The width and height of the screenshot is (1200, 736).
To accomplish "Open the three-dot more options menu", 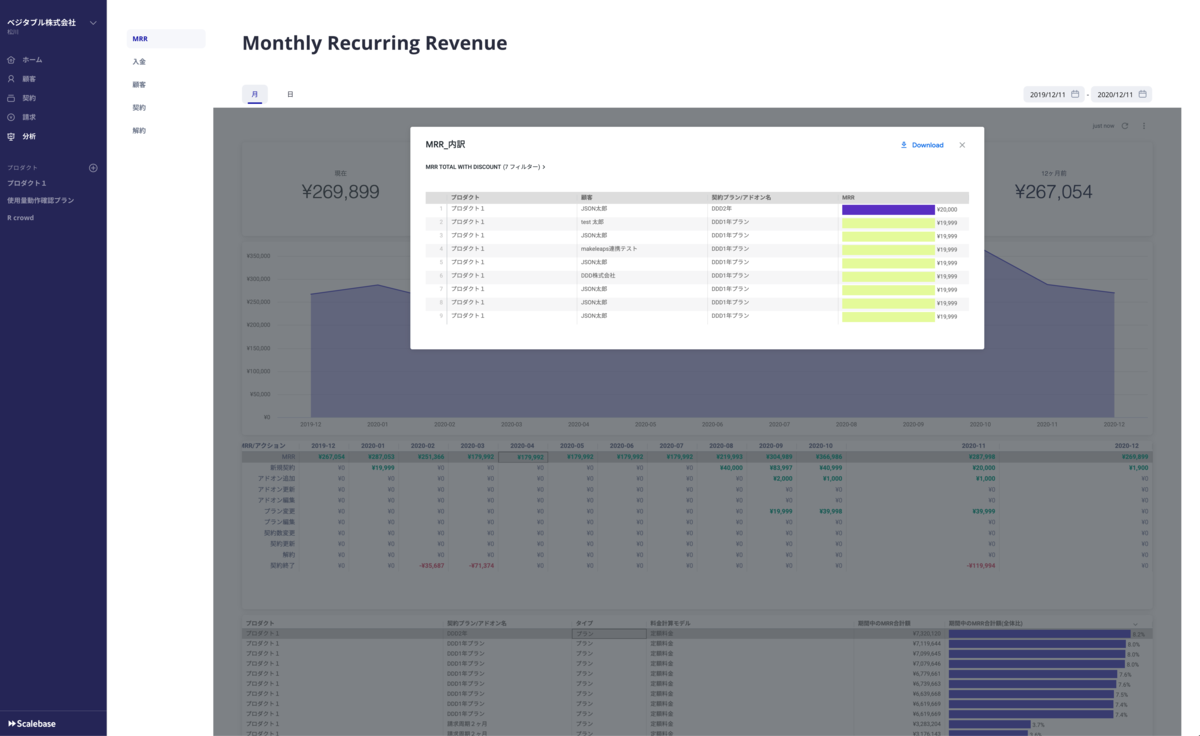I will click(x=1144, y=126).
